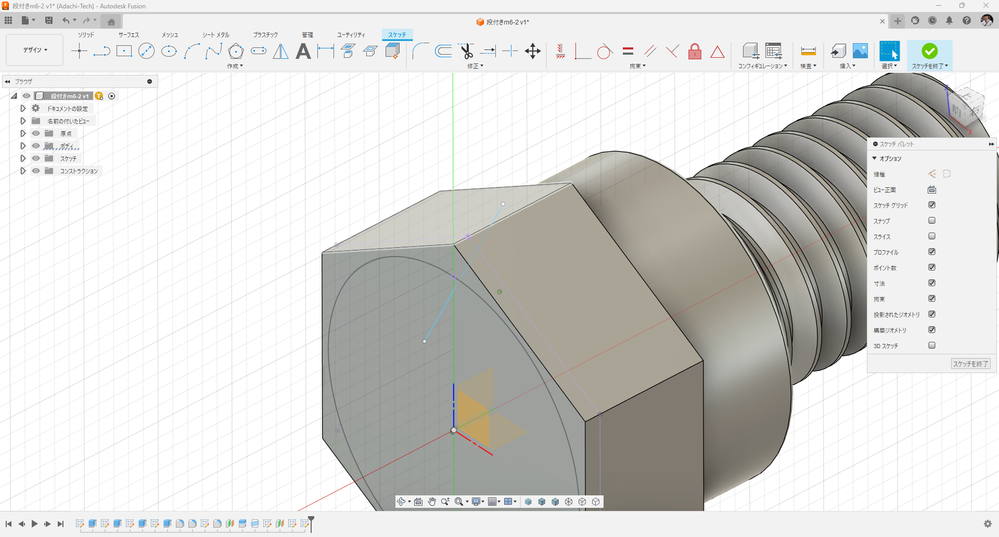Select the Circle sketch tool
999x537 pixels.
point(147,52)
